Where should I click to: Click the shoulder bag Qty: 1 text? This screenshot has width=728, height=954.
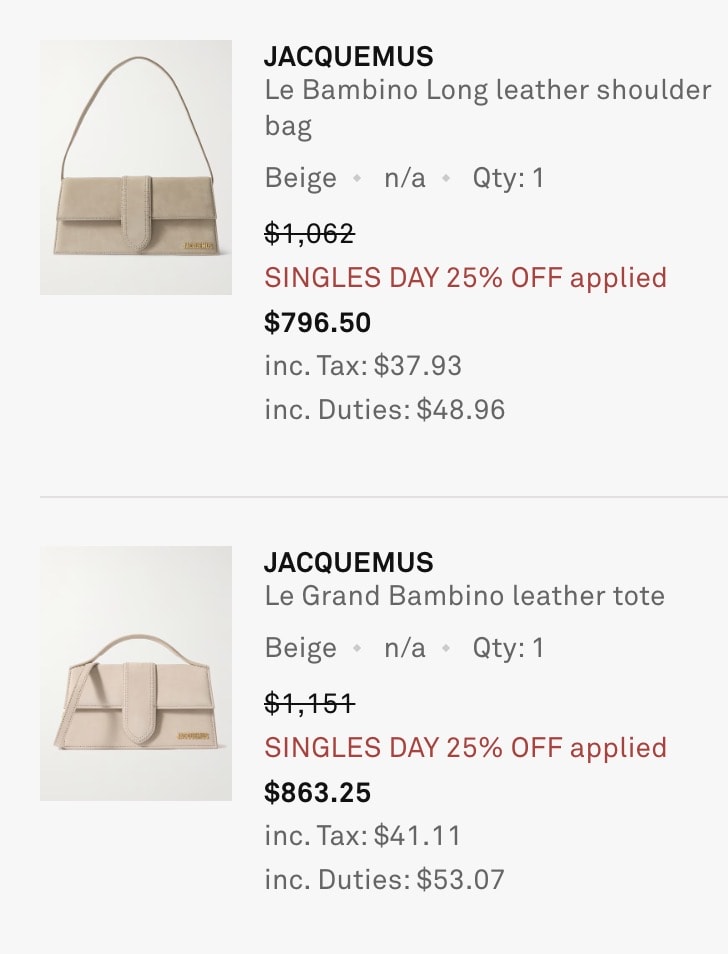(508, 178)
